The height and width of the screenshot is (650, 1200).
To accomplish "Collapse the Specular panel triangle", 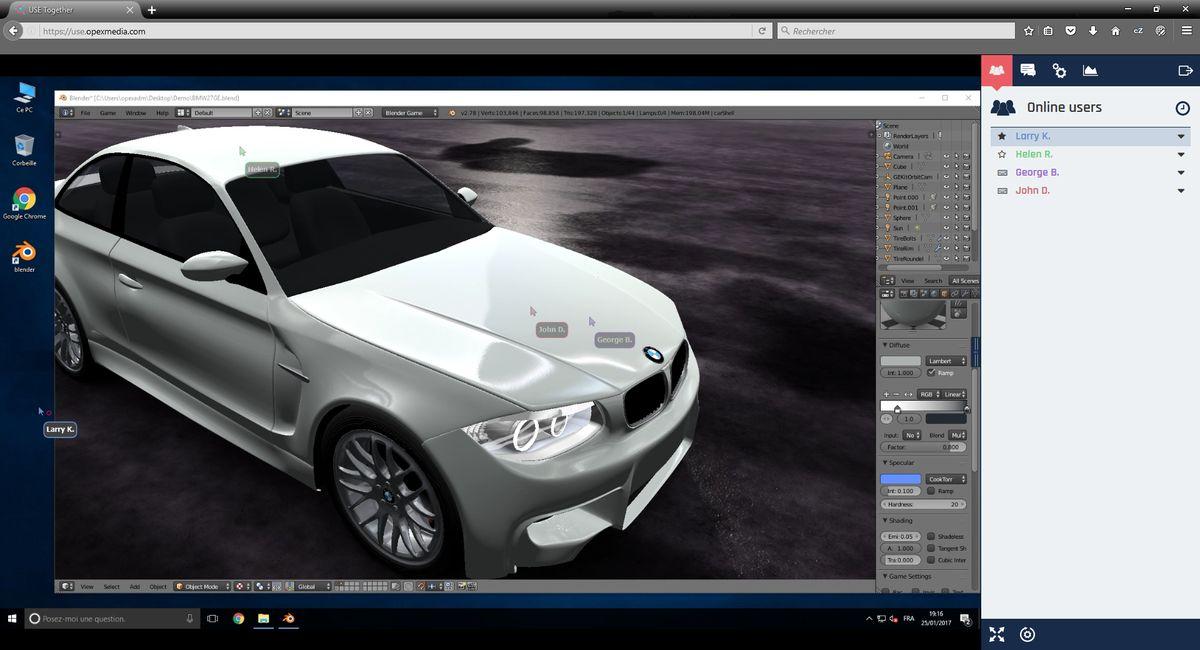I will 885,463.
